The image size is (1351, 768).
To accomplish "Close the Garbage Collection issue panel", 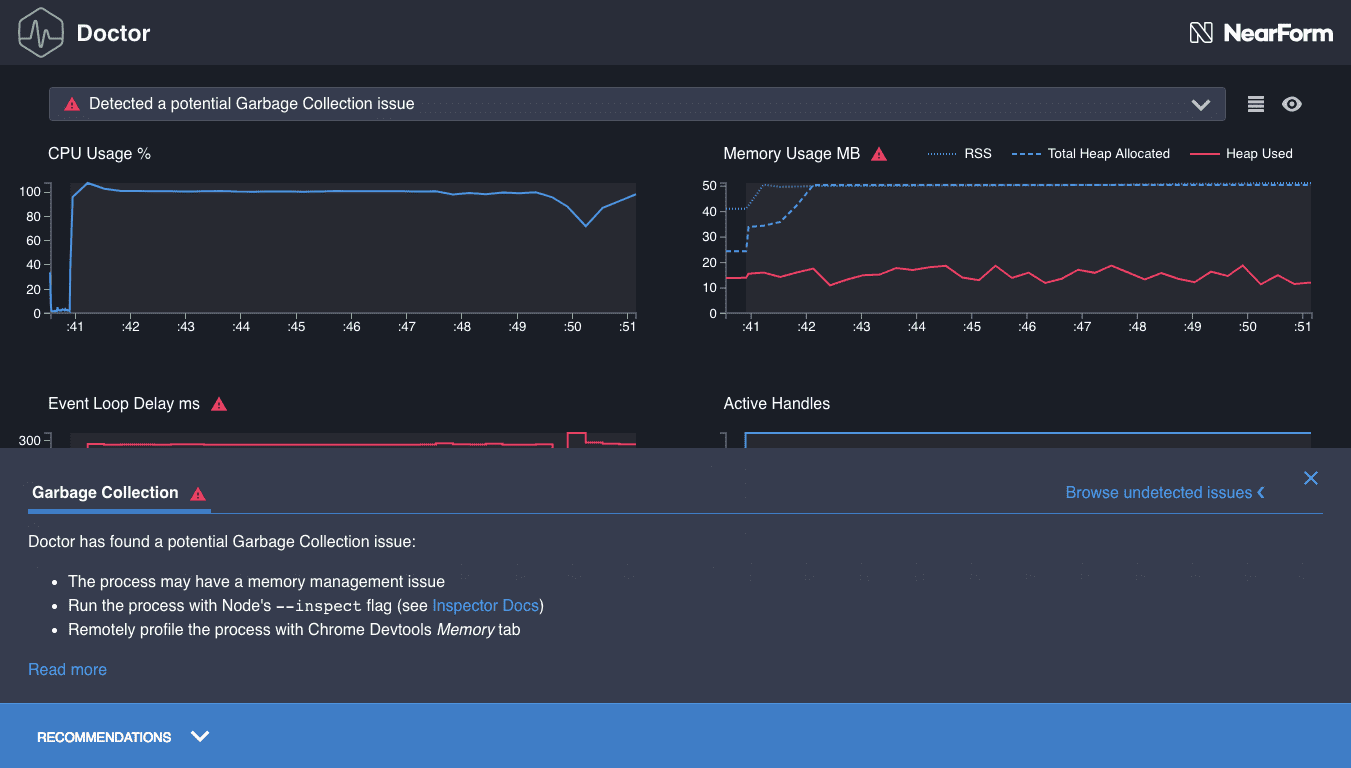I will point(1310,478).
